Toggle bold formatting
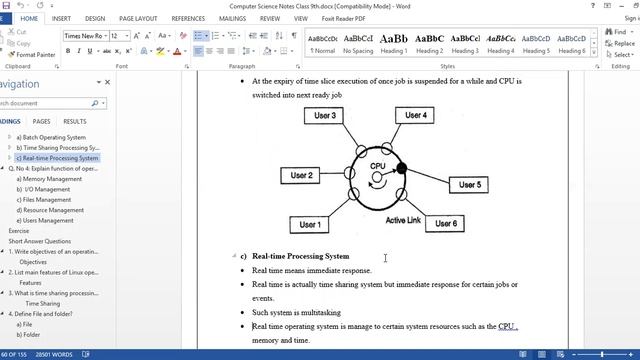Image resolution: width=640 pixels, height=360 pixels. (68, 51)
